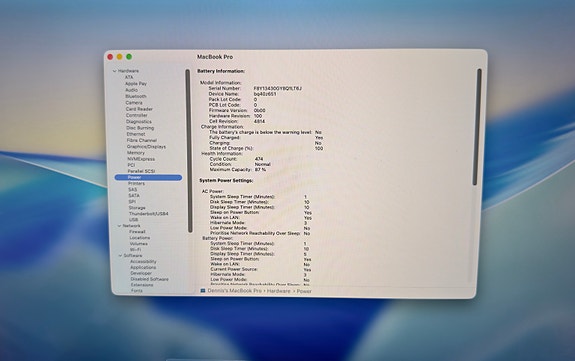Click the computer icon in path bar
This screenshot has height=361, width=575.
tap(203, 291)
